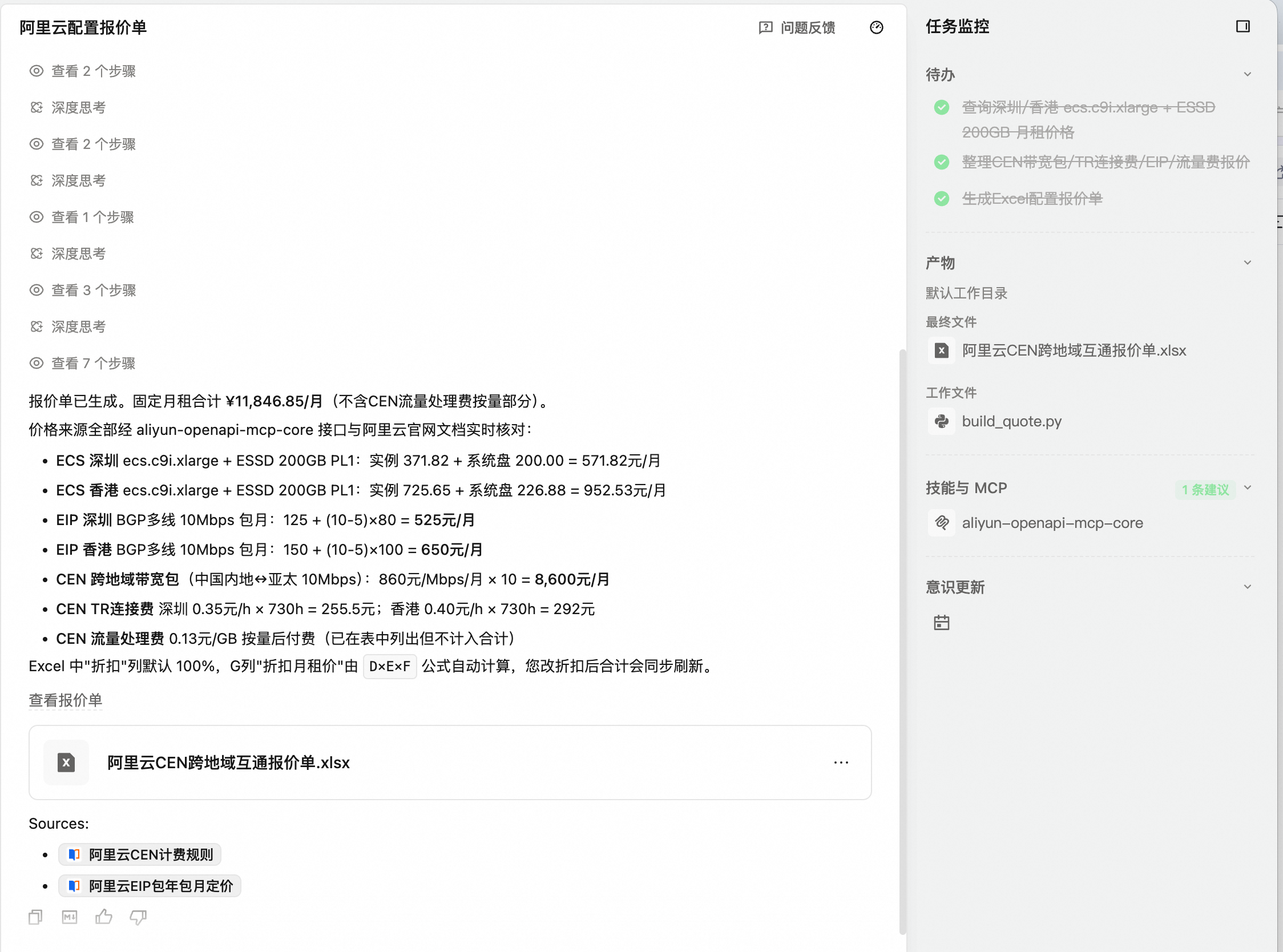The width and height of the screenshot is (1283, 952).
Task: Click the 工作文件 label
Action: point(951,393)
